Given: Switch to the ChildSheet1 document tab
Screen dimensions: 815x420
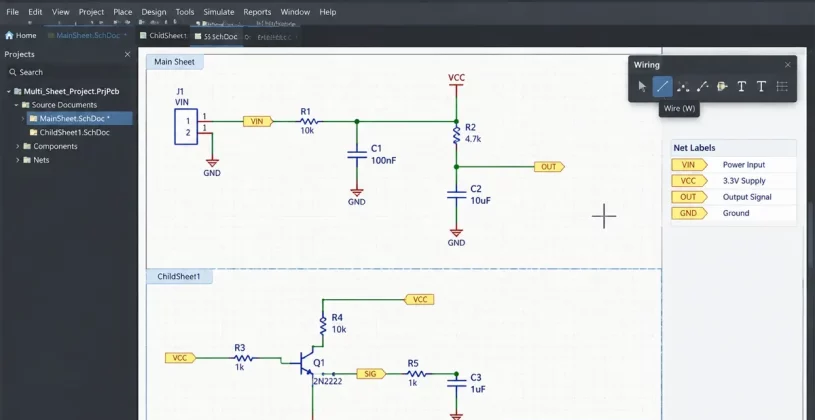Looking at the screenshot, I should click(163, 36).
